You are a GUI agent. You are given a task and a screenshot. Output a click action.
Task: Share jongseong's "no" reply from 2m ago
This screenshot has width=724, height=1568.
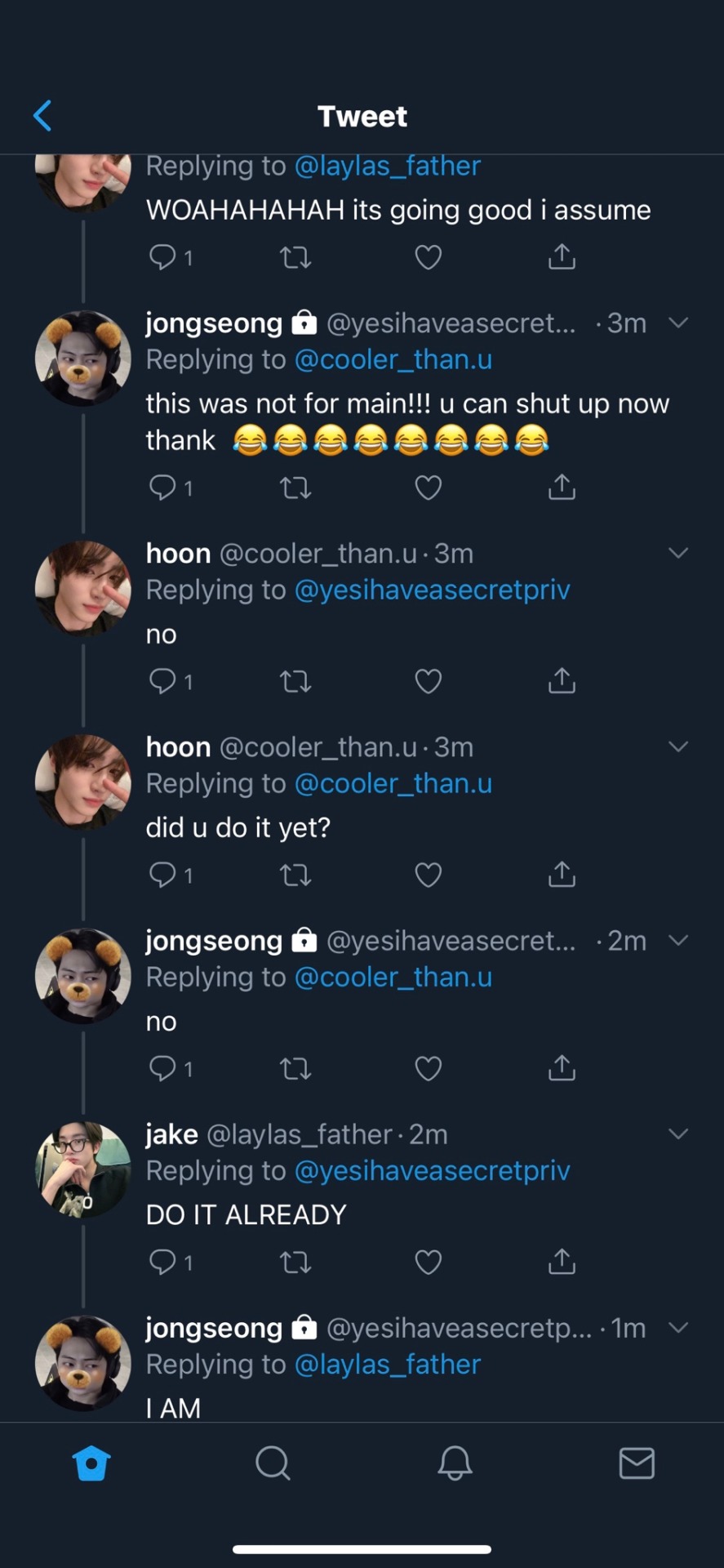[562, 1068]
